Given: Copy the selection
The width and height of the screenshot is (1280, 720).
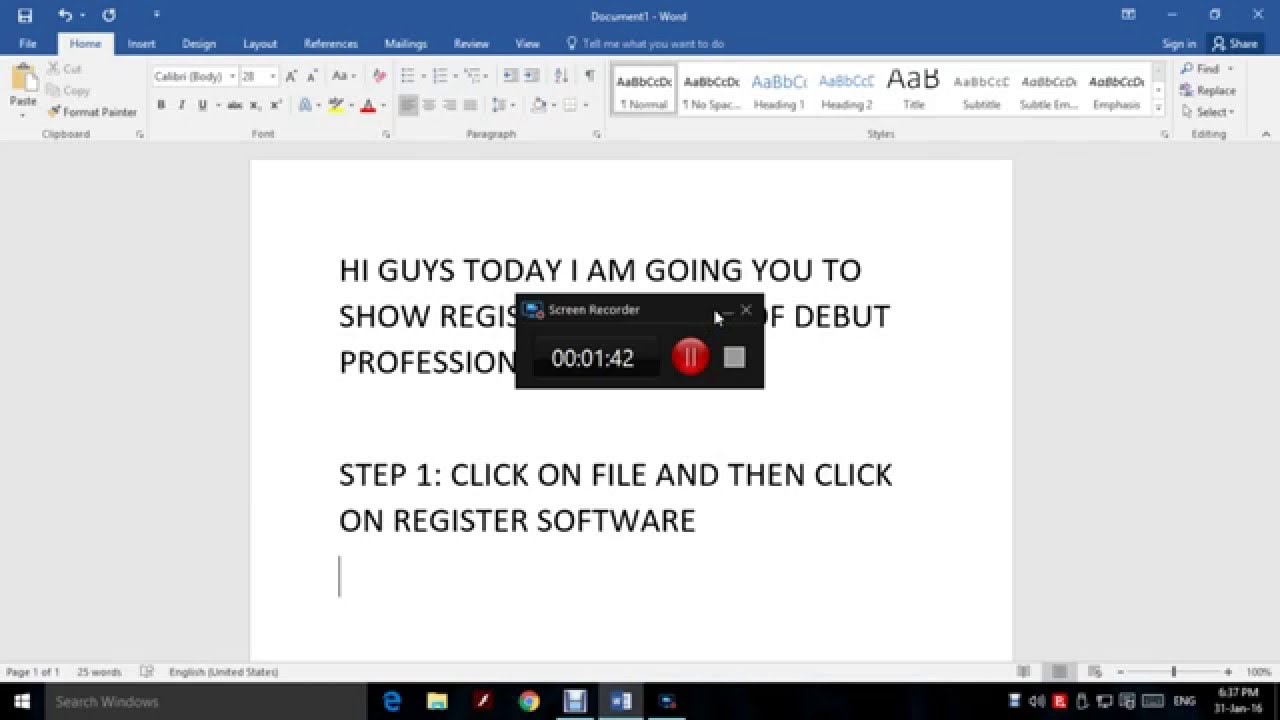Looking at the screenshot, I should pos(68,90).
